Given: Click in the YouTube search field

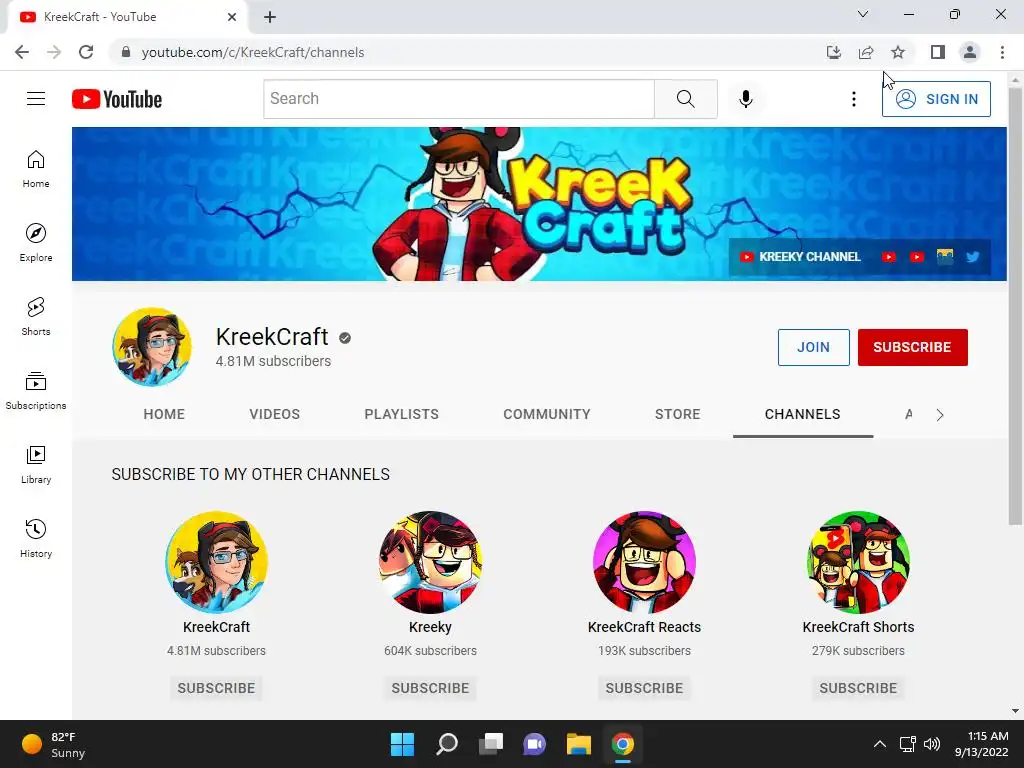Looking at the screenshot, I should point(459,99).
